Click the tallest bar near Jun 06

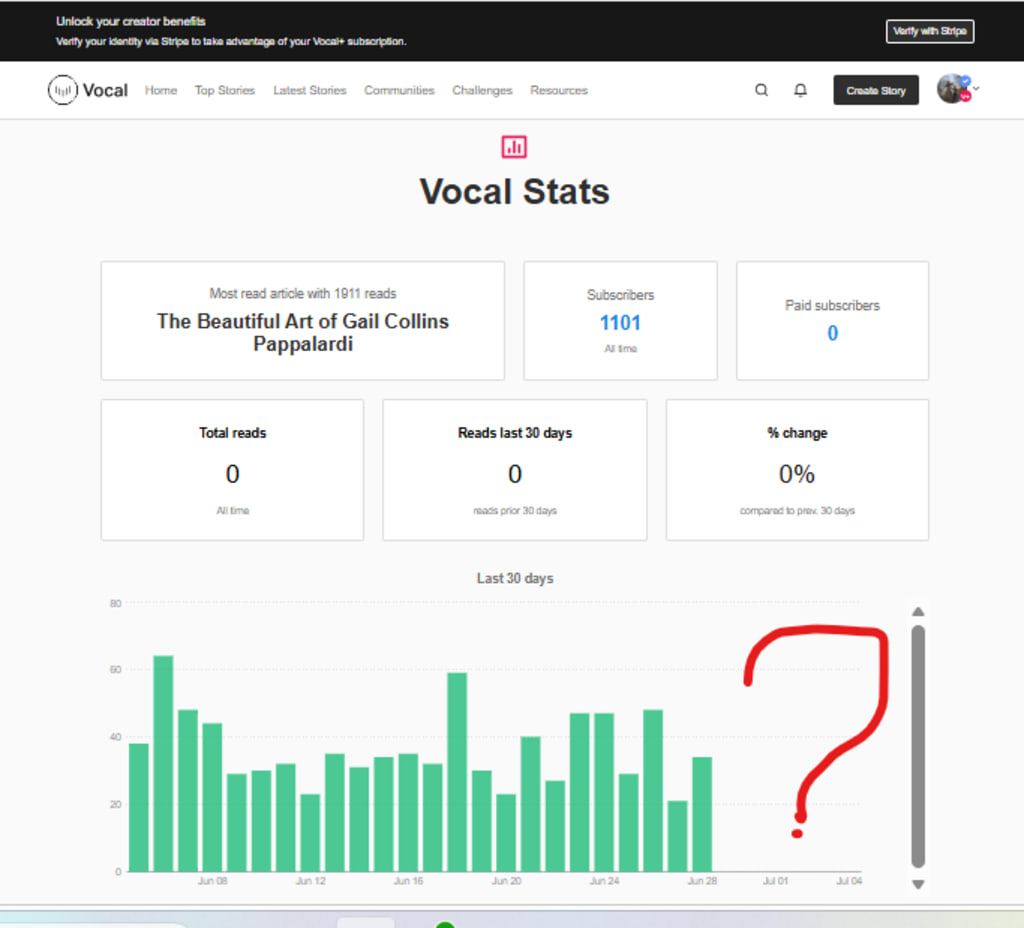click(163, 763)
